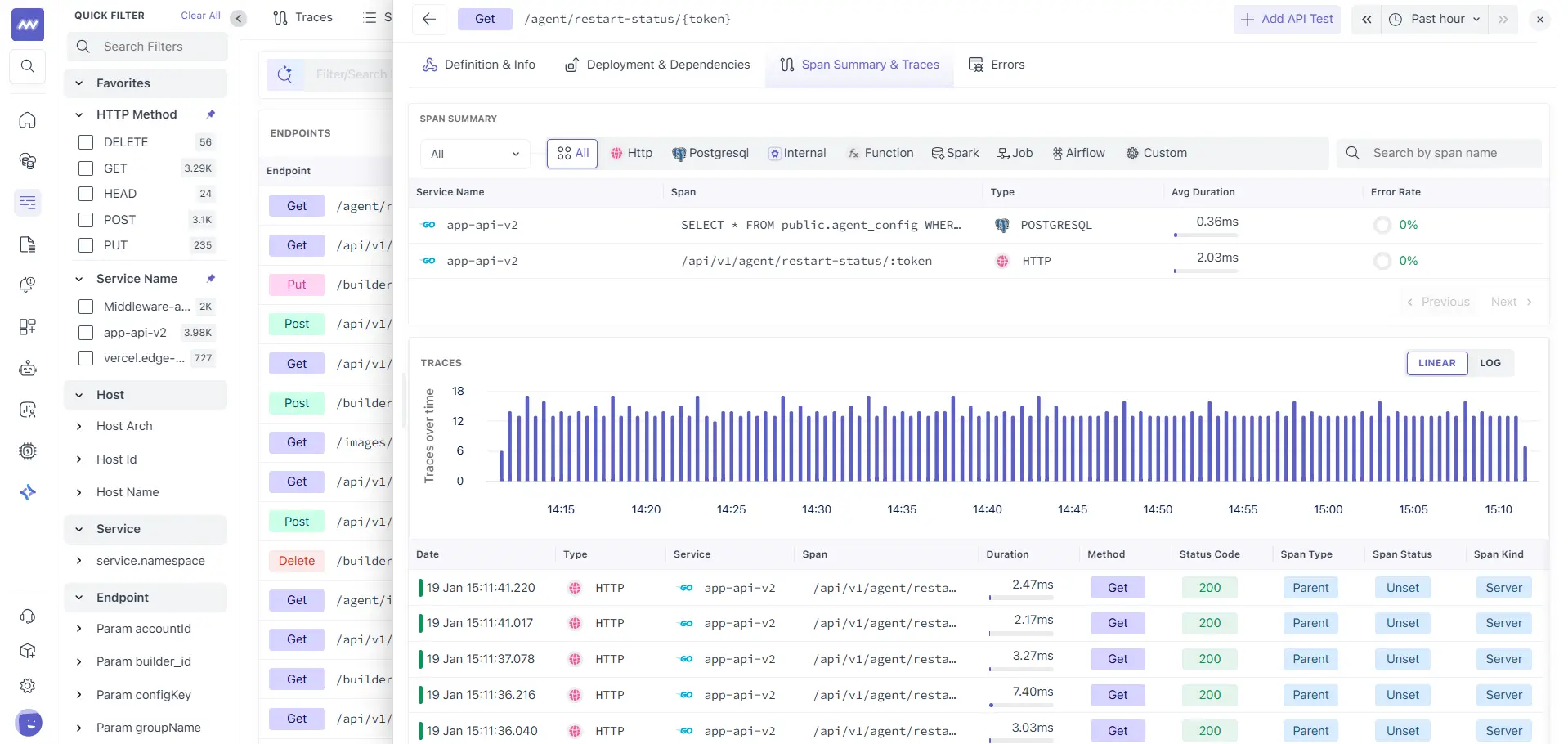Screen dimensions: 1568x744
Task: Open settings gear icon in sidebar
Action: 27,686
